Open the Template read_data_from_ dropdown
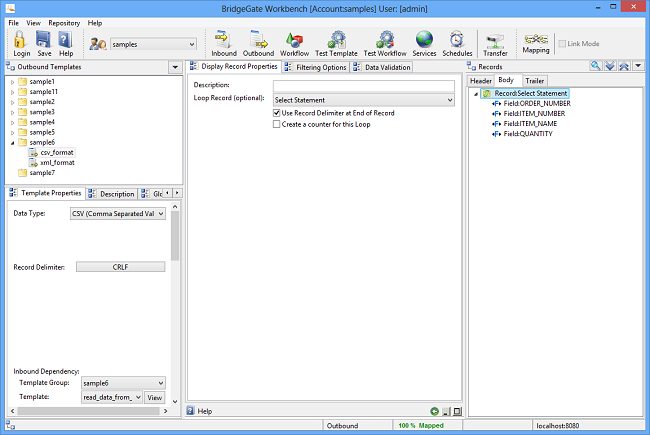650x435 pixels. click(138, 397)
